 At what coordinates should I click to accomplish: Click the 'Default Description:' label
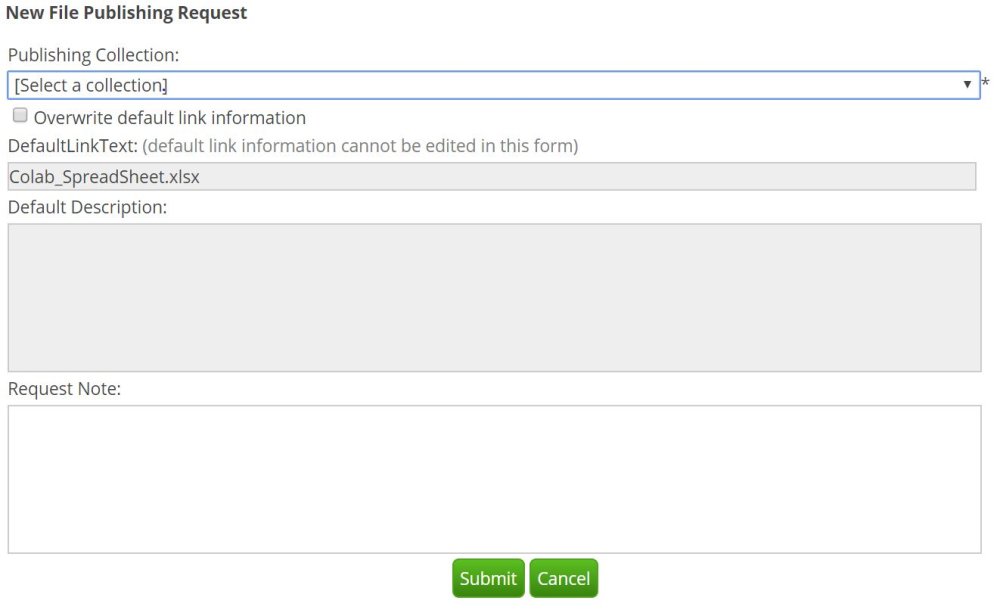point(87,207)
